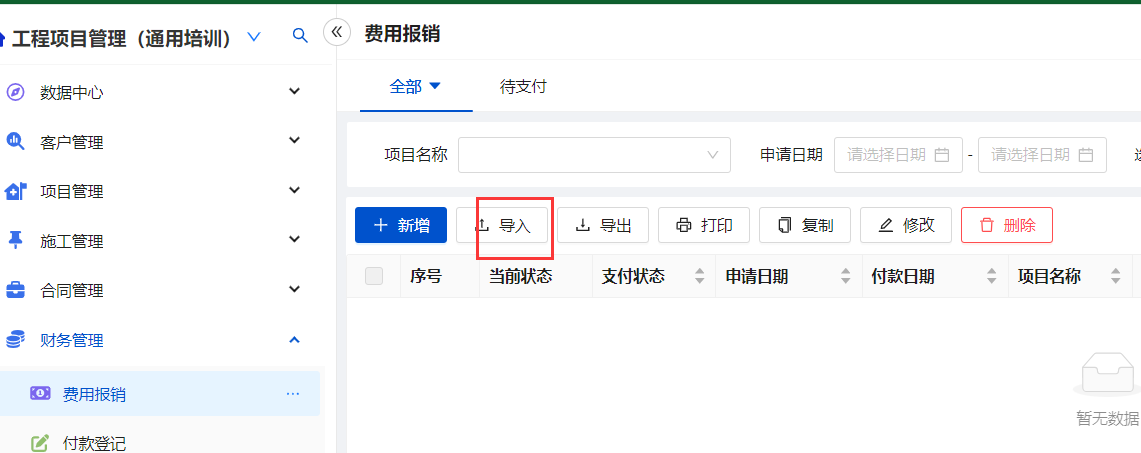Click the 序号 column header

[x=426, y=276]
